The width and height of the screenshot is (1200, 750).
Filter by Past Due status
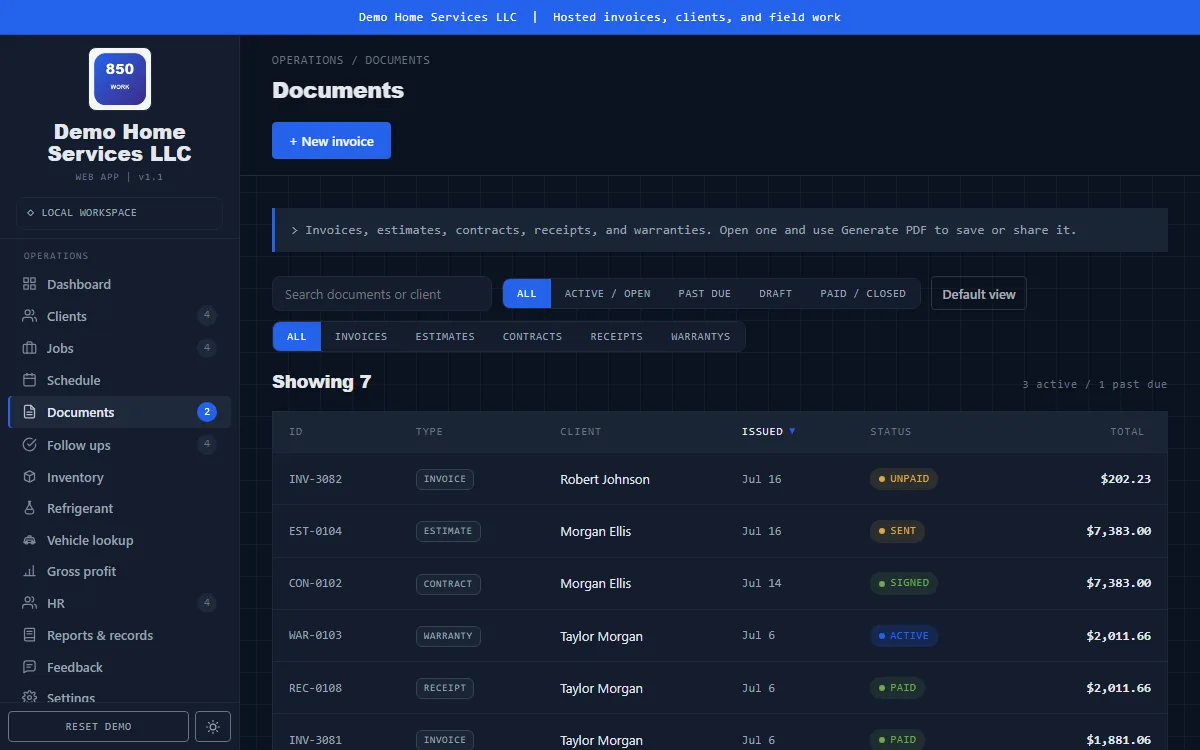(704, 293)
